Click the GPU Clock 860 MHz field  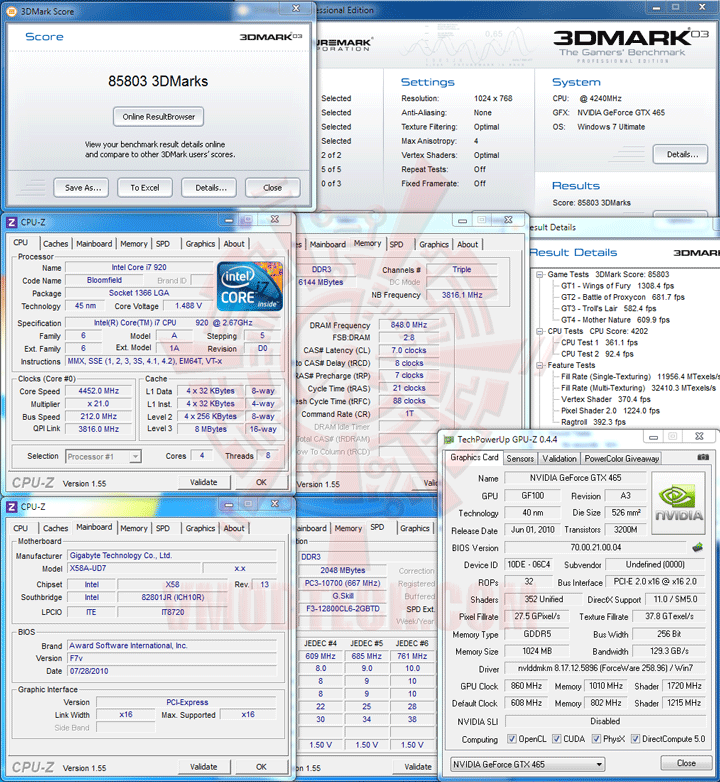[x=526, y=686]
